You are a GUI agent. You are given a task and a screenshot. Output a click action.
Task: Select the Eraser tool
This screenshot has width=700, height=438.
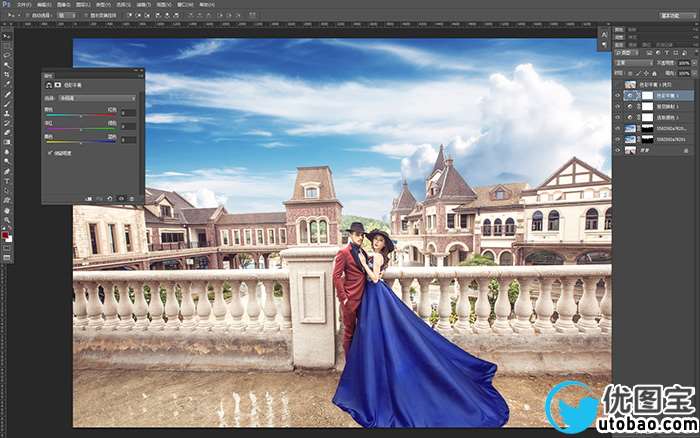[x=7, y=133]
